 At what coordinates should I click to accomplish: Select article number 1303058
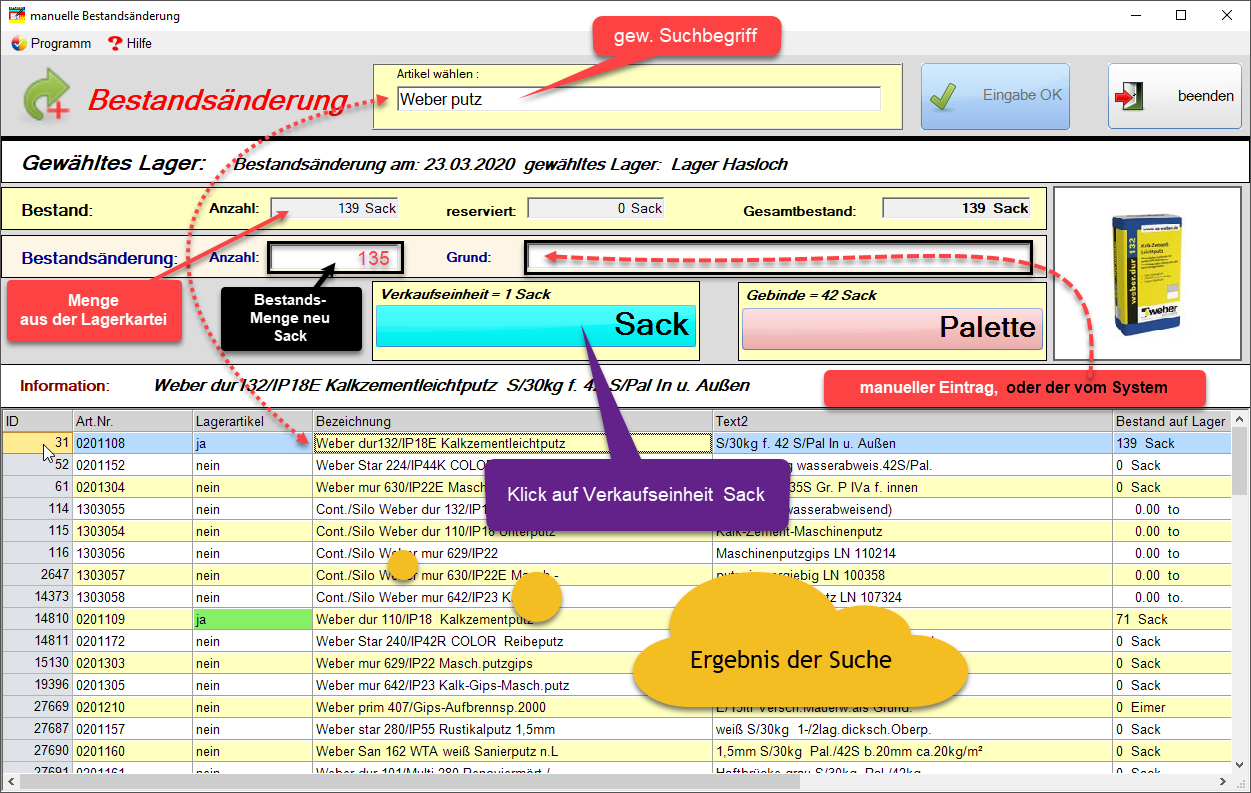(x=133, y=597)
